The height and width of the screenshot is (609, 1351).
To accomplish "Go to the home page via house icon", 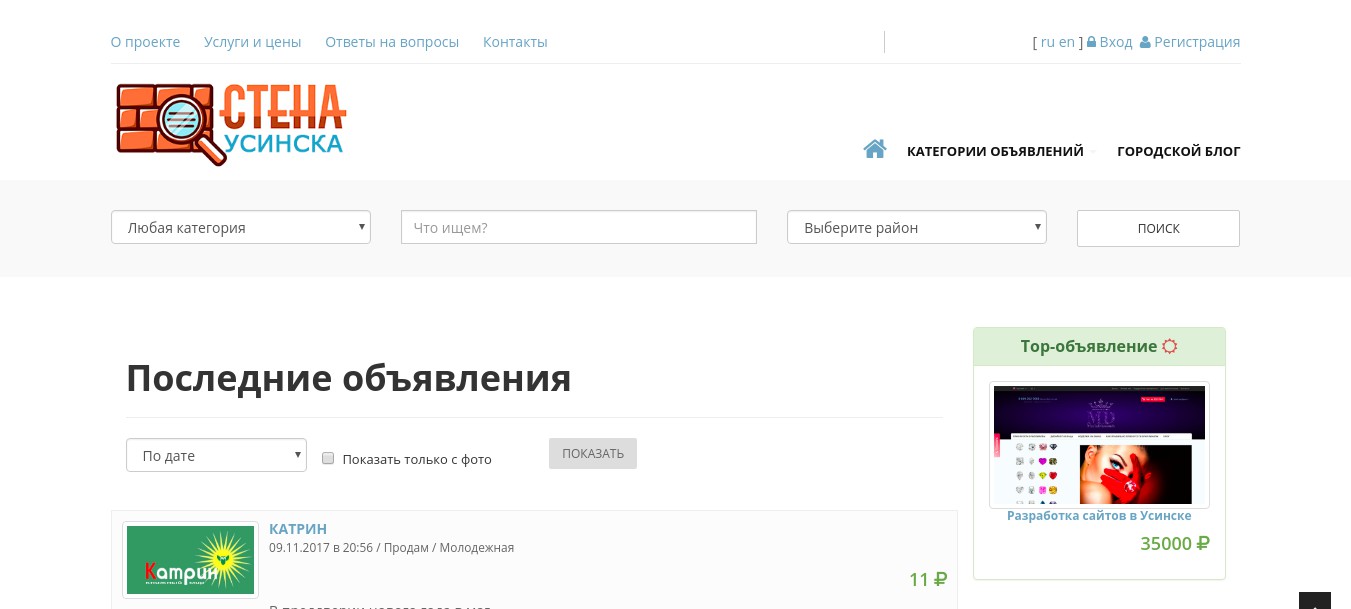I will tap(875, 150).
